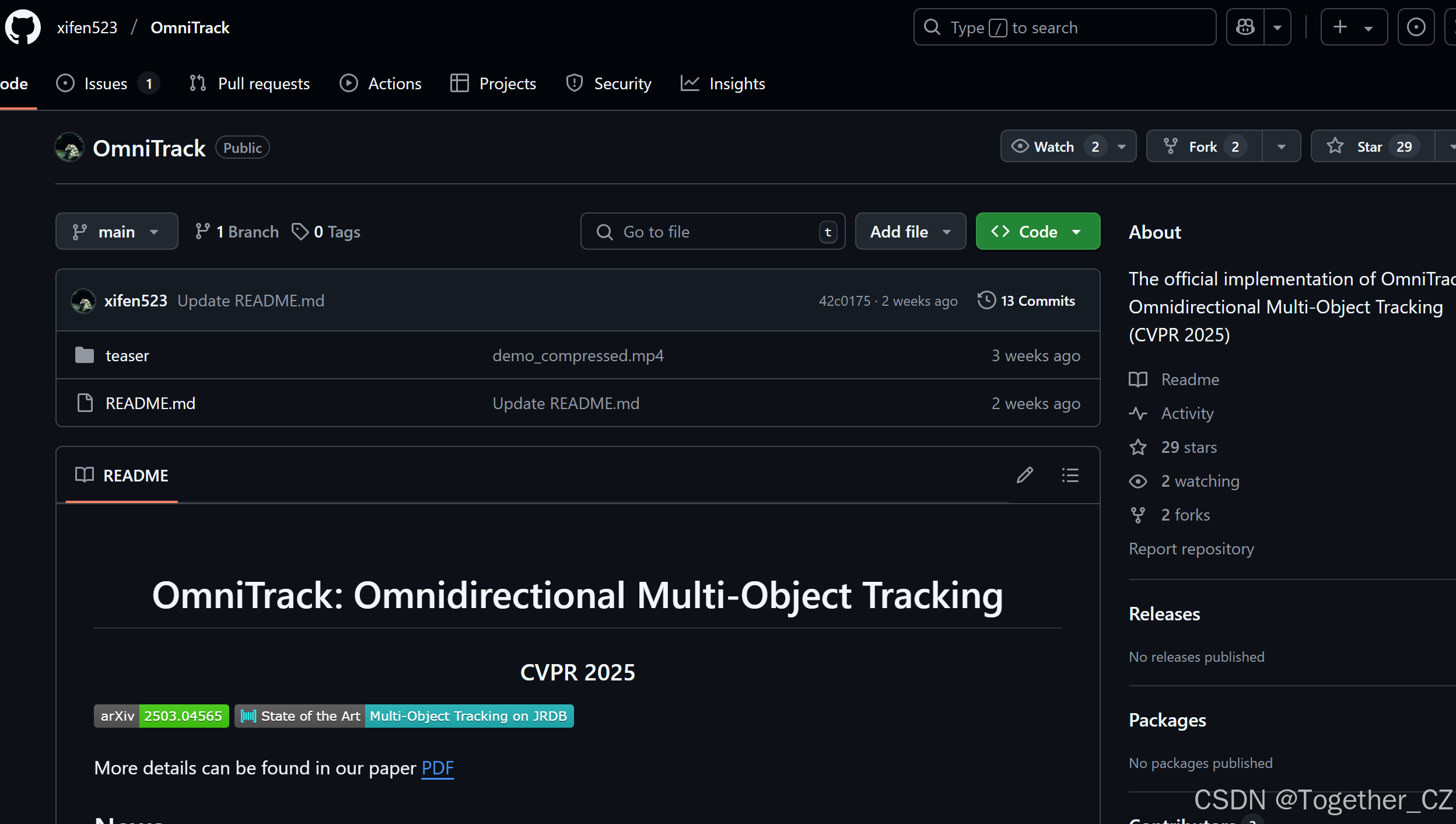Expand the Fork options arrow
This screenshot has width=1456, height=824.
click(x=1282, y=146)
